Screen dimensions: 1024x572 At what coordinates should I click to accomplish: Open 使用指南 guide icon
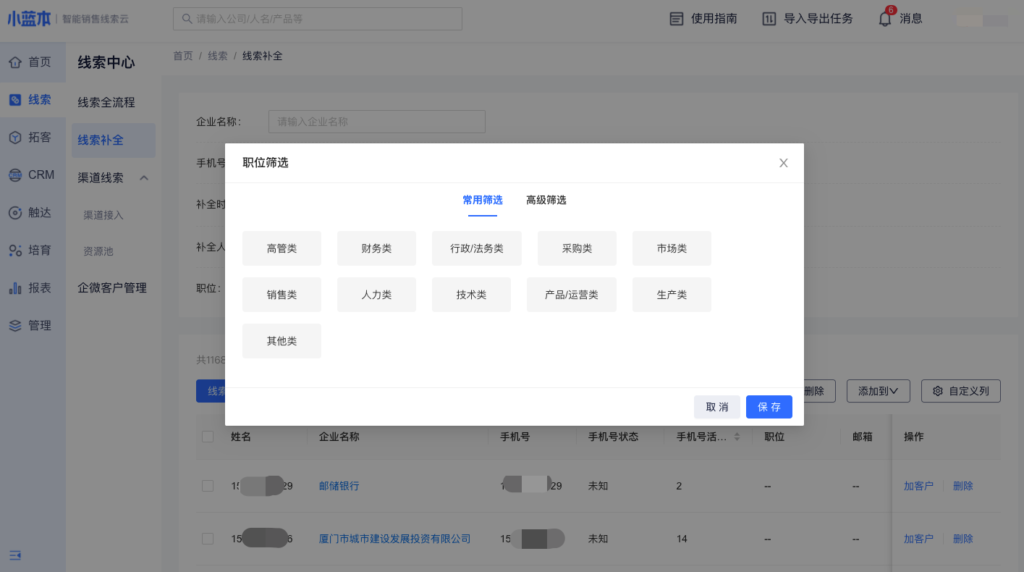[x=677, y=18]
